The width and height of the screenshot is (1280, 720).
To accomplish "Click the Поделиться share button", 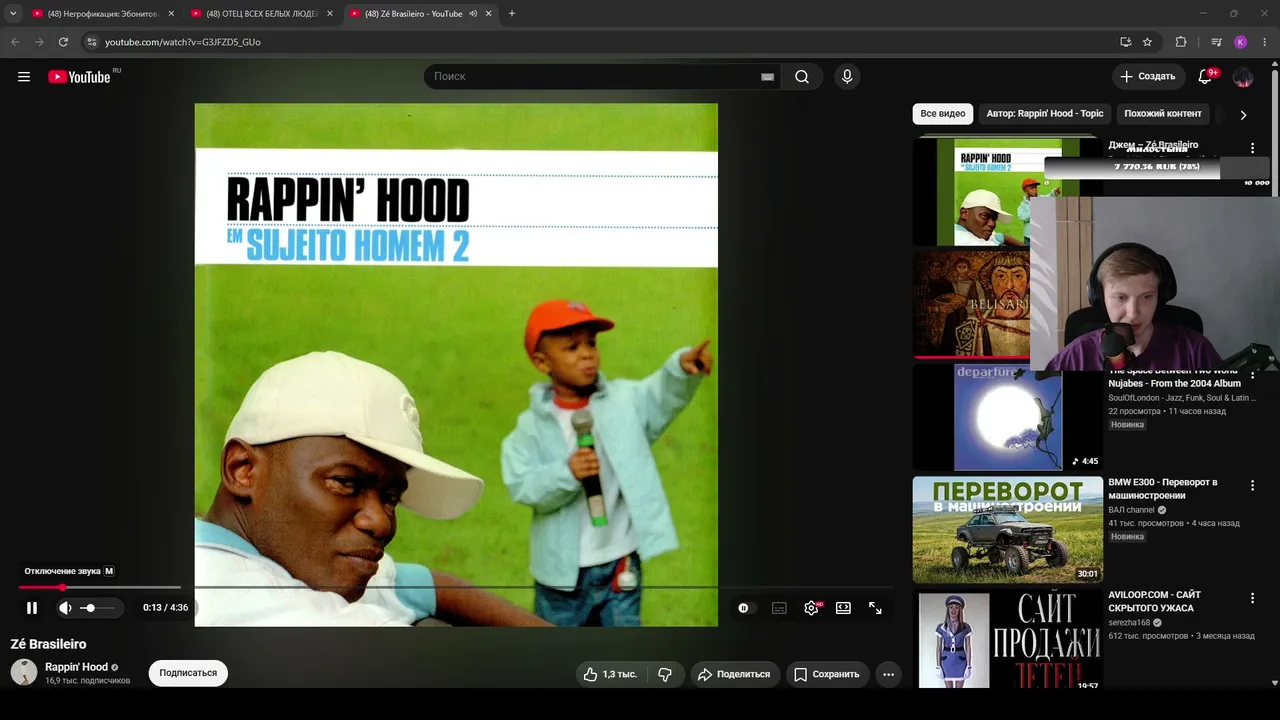I will 734,674.
